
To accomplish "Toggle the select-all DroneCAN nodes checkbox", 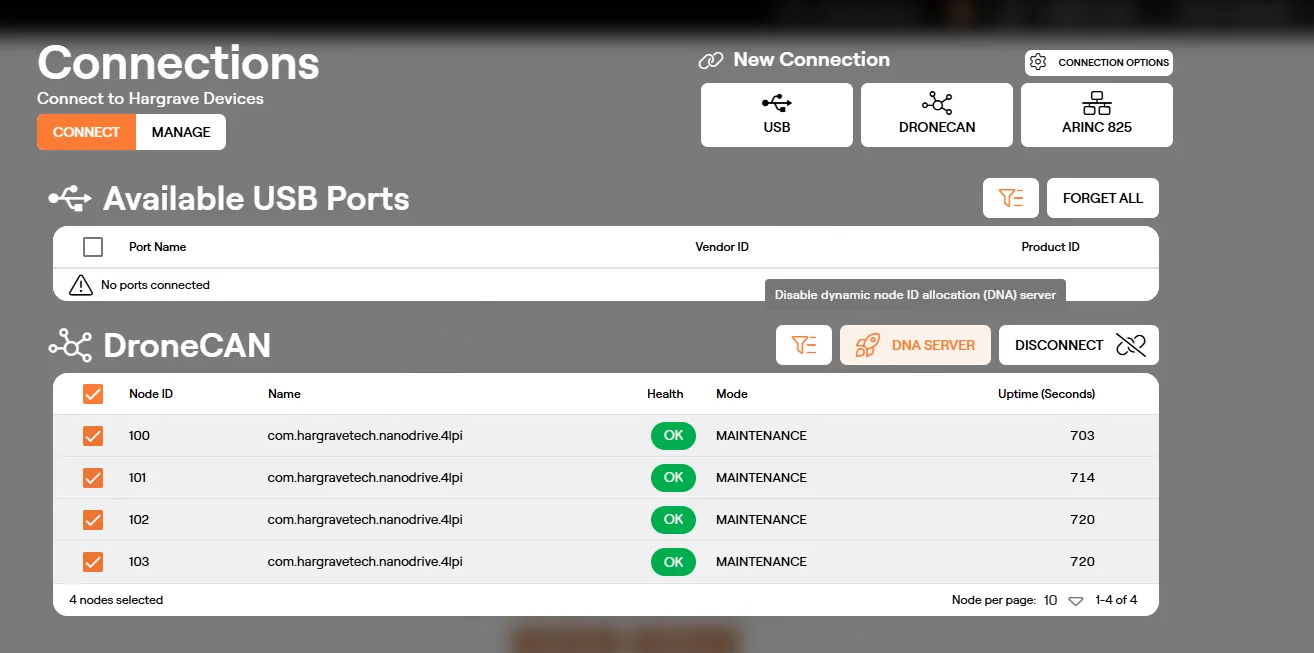I will click(x=93, y=394).
